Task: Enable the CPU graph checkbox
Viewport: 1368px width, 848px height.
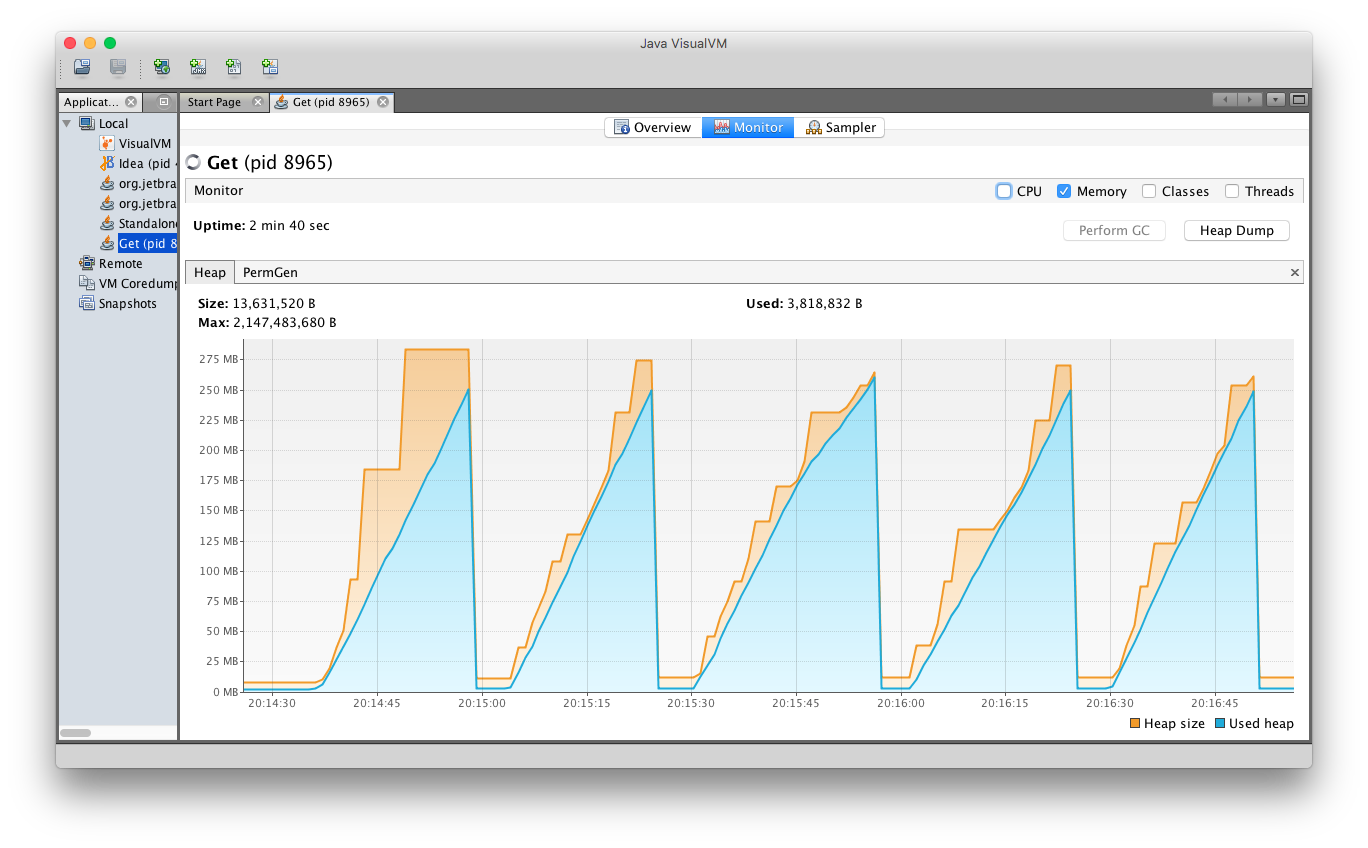Action: pos(1004,191)
